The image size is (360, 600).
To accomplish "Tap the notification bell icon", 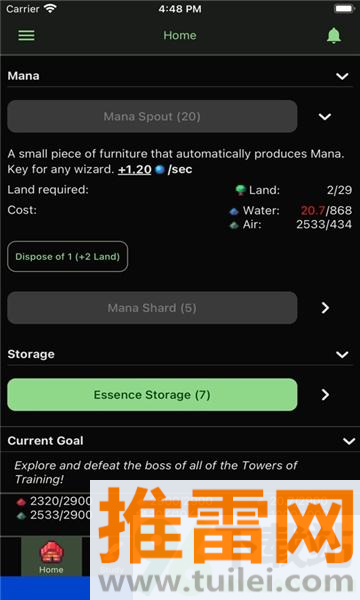I will coord(334,36).
